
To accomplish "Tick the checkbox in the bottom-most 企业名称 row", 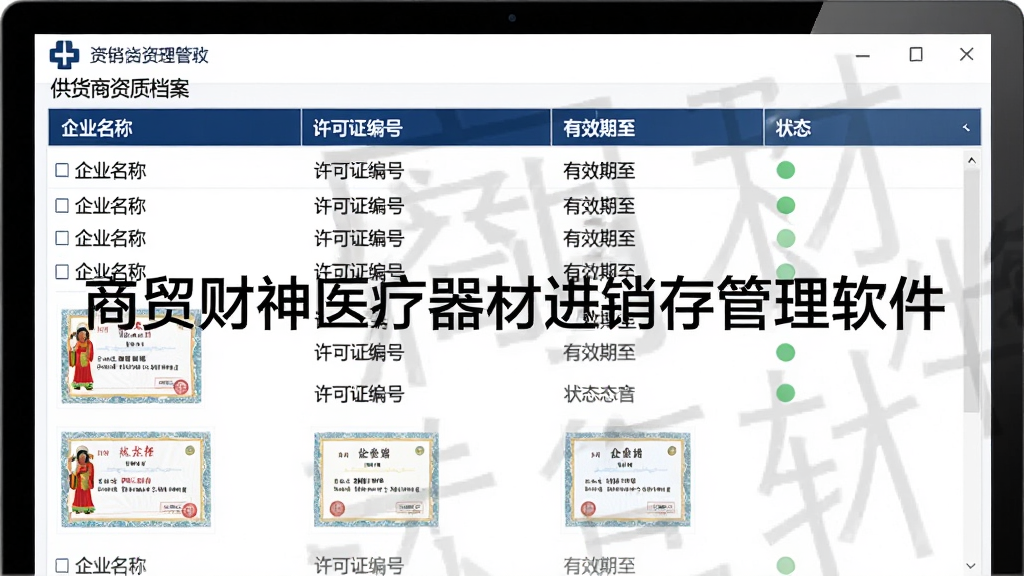I will (62, 566).
